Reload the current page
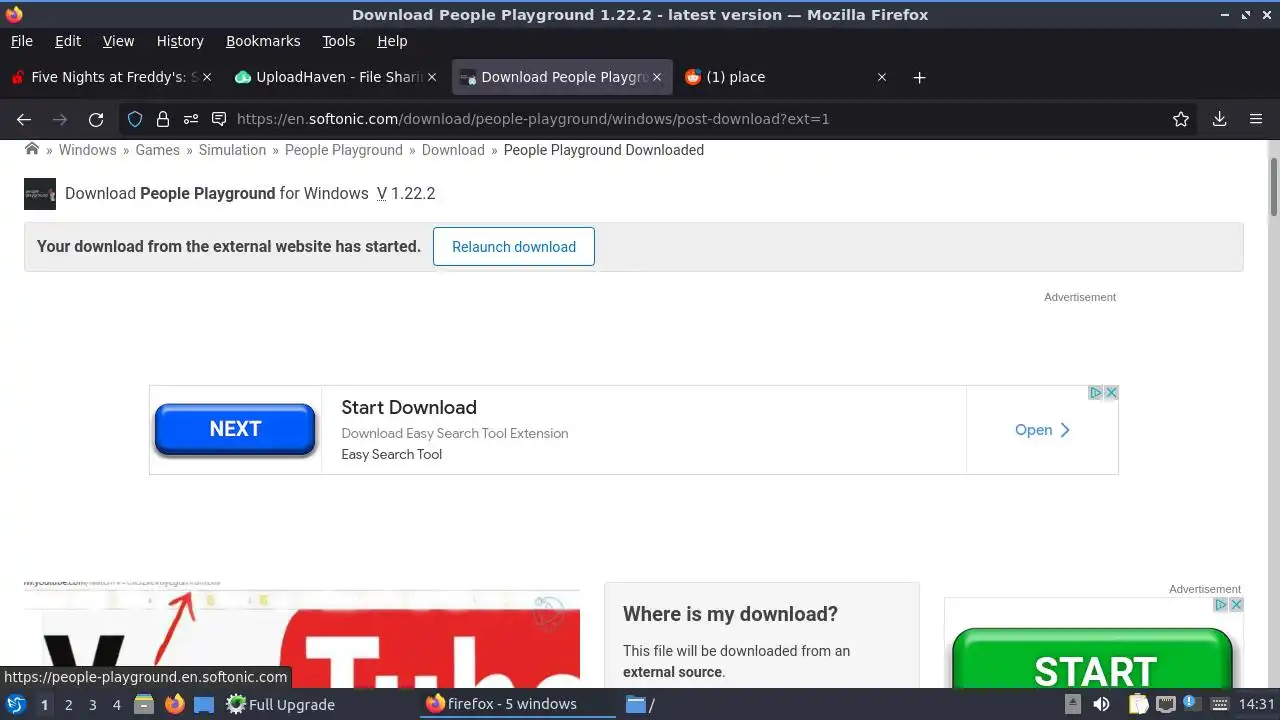1280x720 pixels. 96,119
